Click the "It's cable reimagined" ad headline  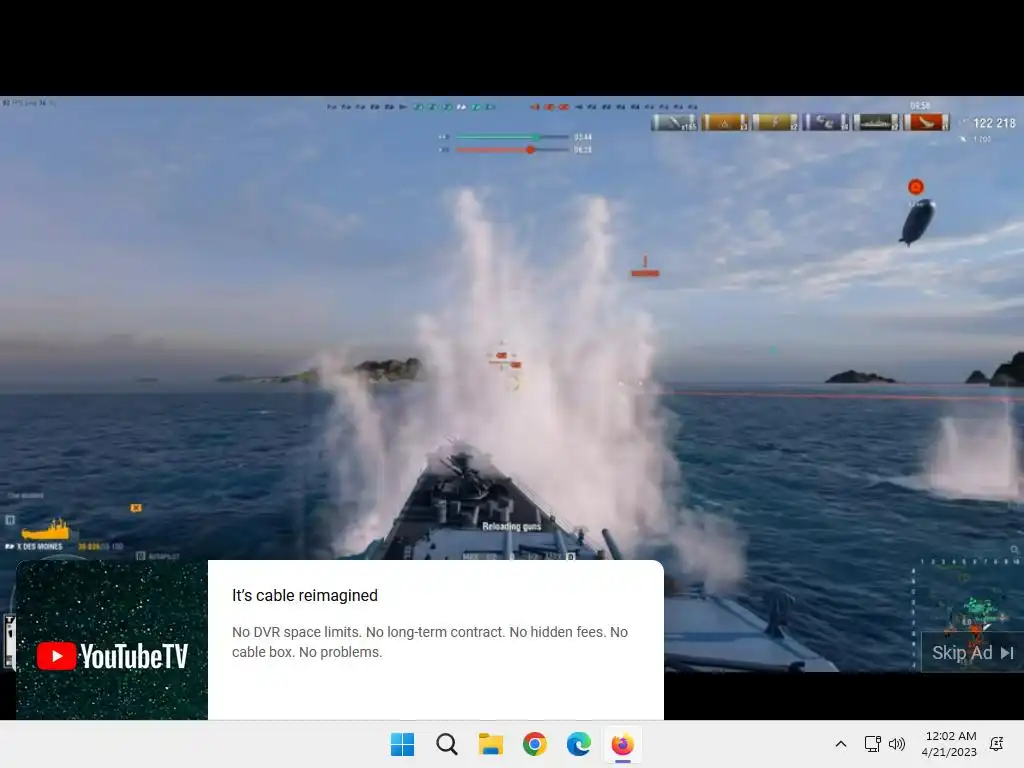(305, 596)
